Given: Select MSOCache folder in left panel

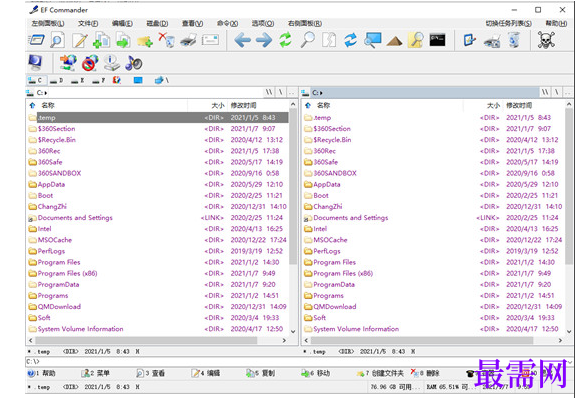Looking at the screenshot, I should coord(55,240).
